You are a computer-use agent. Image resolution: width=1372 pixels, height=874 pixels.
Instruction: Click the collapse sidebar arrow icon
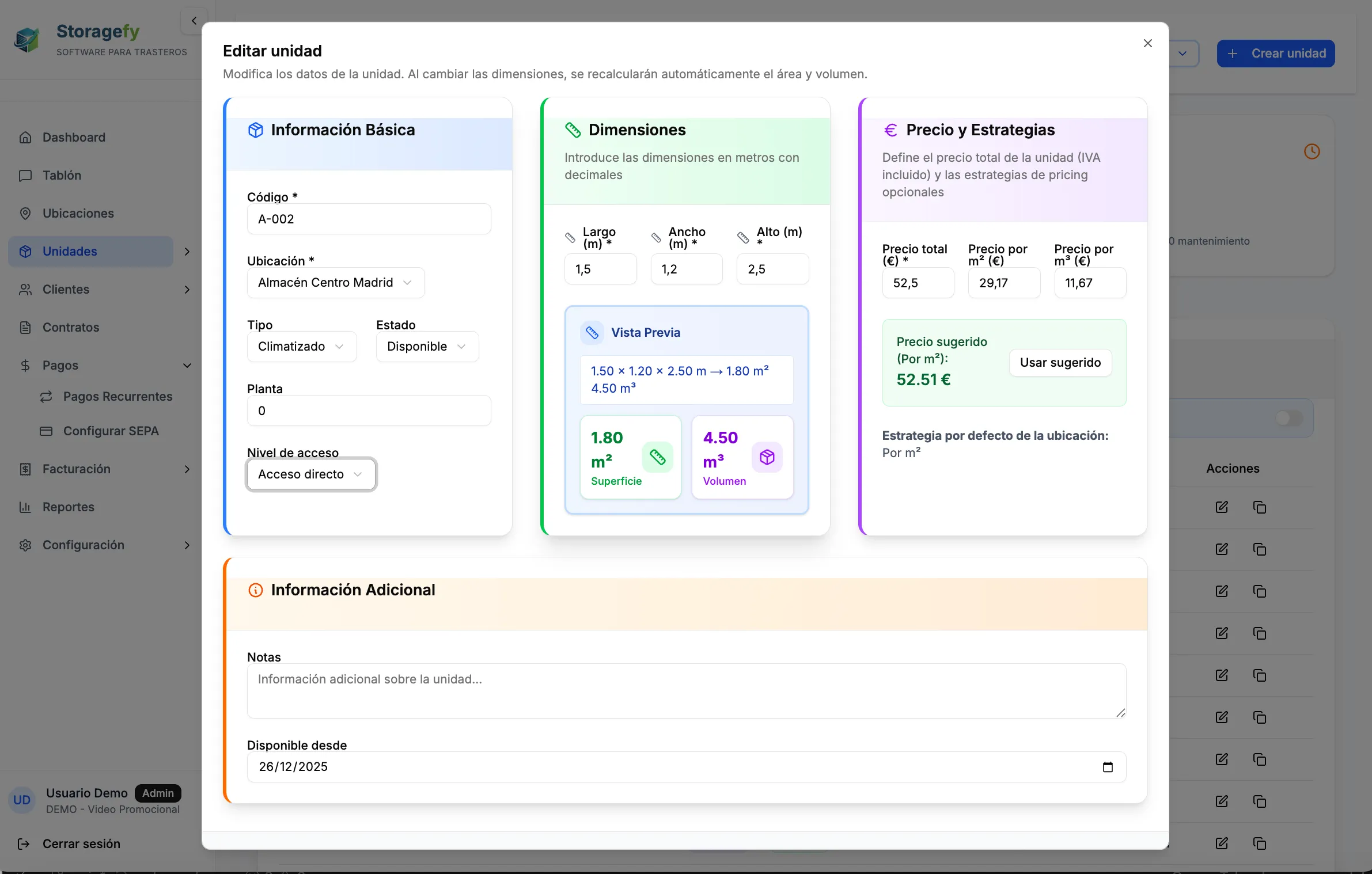(194, 21)
